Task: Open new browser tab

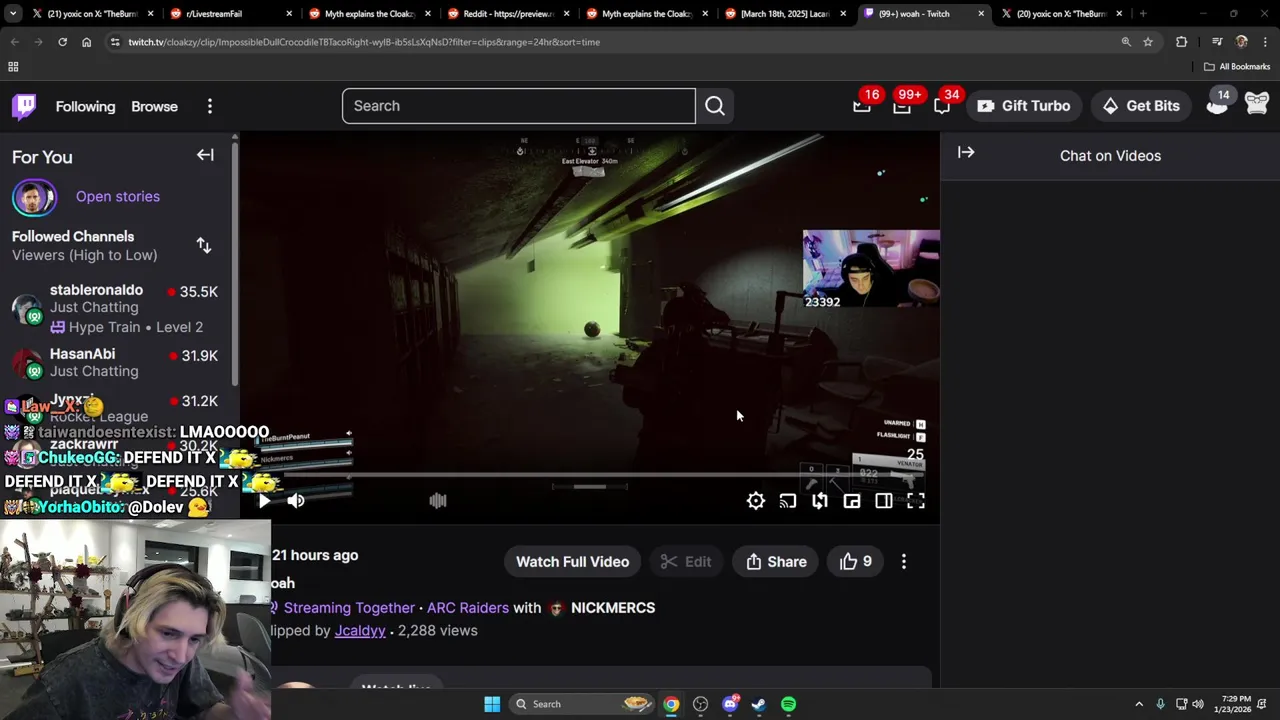Action: (x=1143, y=14)
